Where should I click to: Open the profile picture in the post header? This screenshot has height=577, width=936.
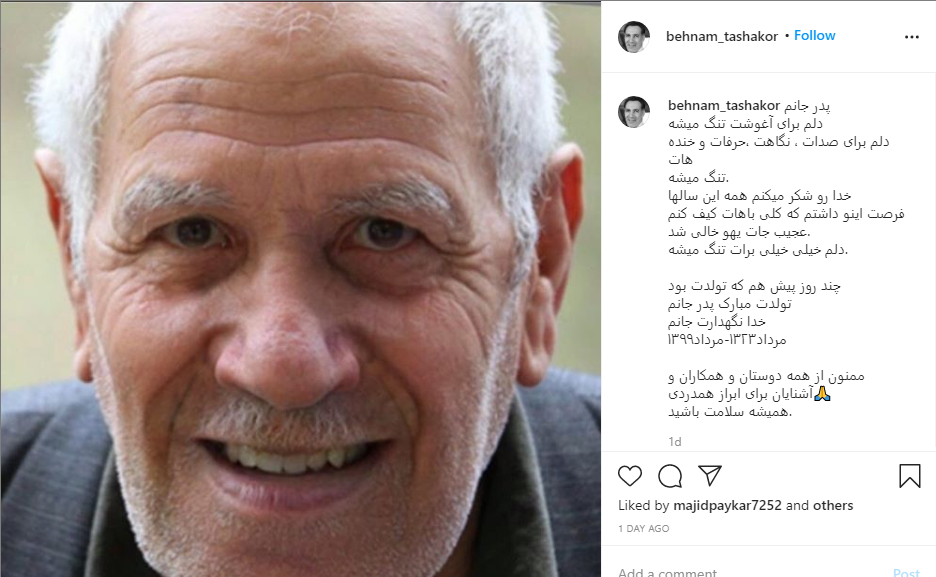pyautogui.click(x=633, y=37)
